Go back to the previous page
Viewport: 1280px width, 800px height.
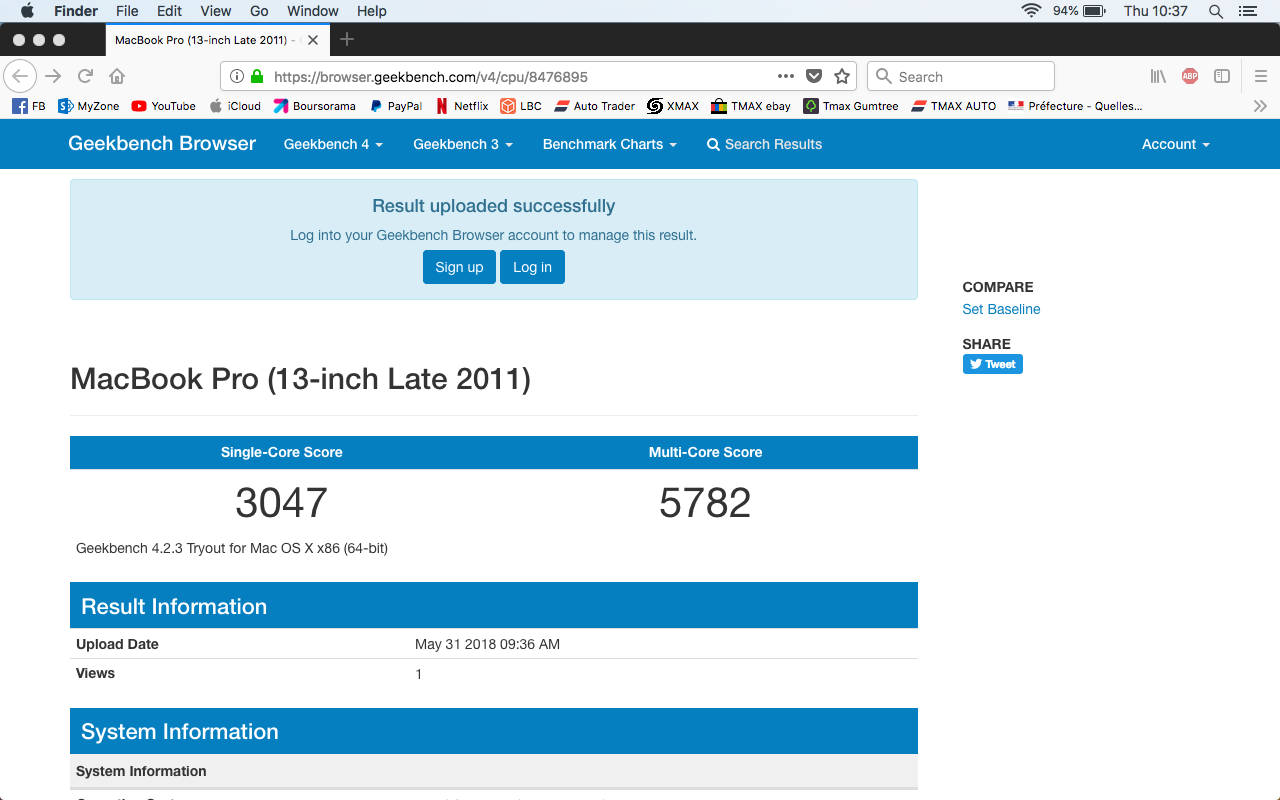20,76
